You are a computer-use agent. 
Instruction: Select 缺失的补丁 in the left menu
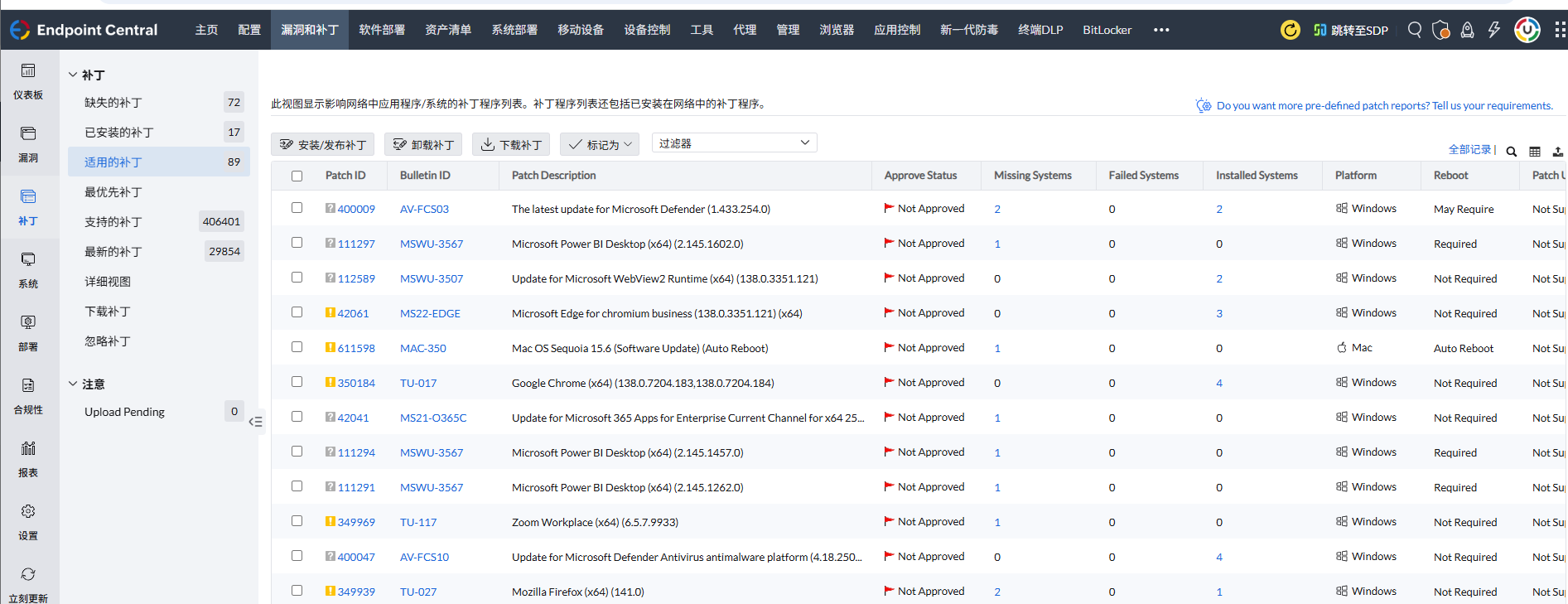pyautogui.click(x=113, y=103)
